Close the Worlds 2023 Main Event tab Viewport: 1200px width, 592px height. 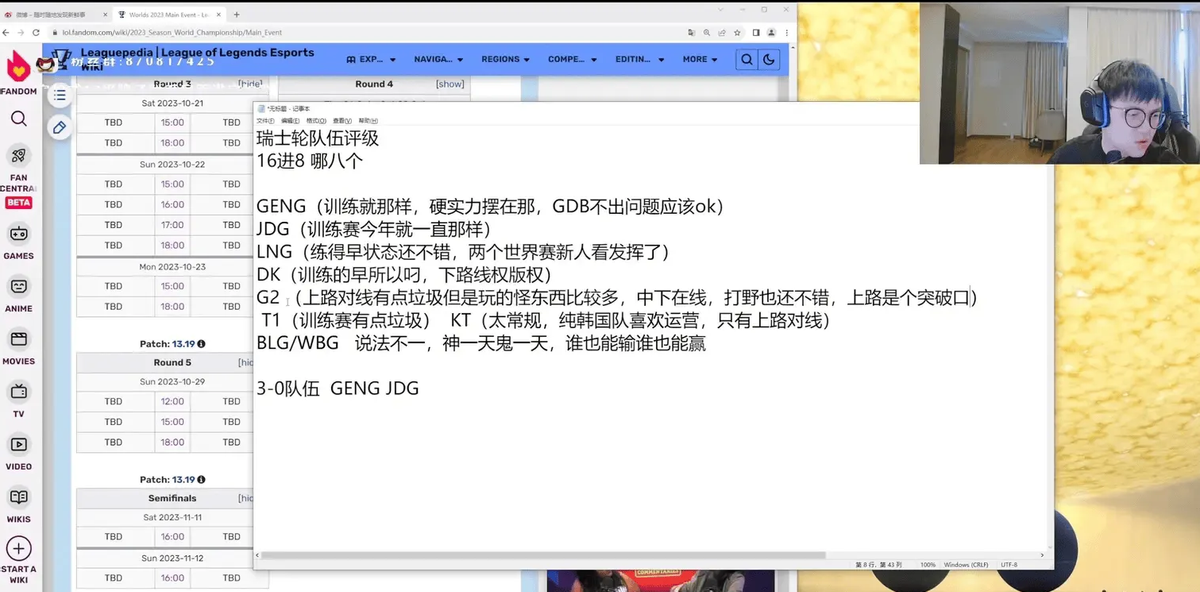pyautogui.click(x=220, y=15)
